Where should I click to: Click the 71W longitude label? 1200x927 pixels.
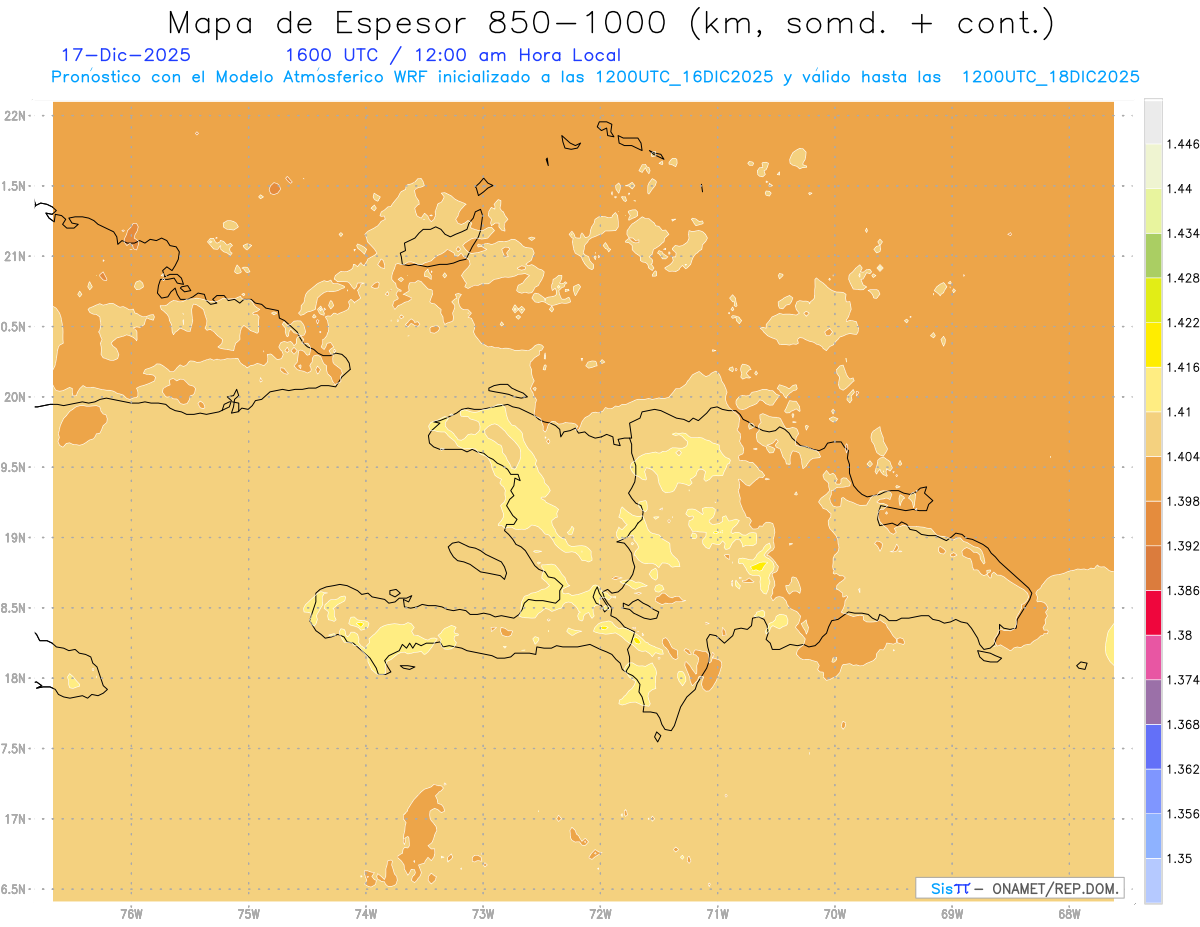coord(717,914)
